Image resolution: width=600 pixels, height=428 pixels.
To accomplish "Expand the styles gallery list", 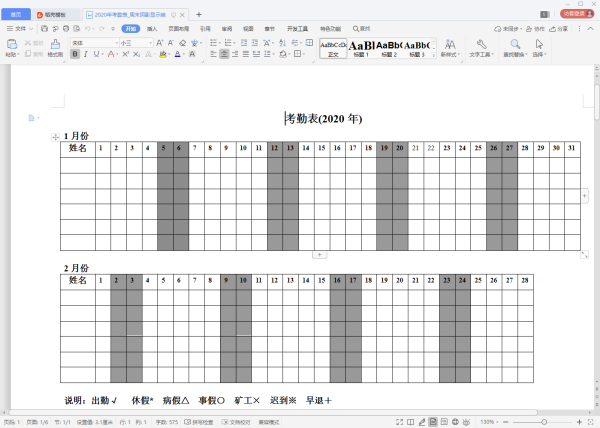I will (434, 55).
